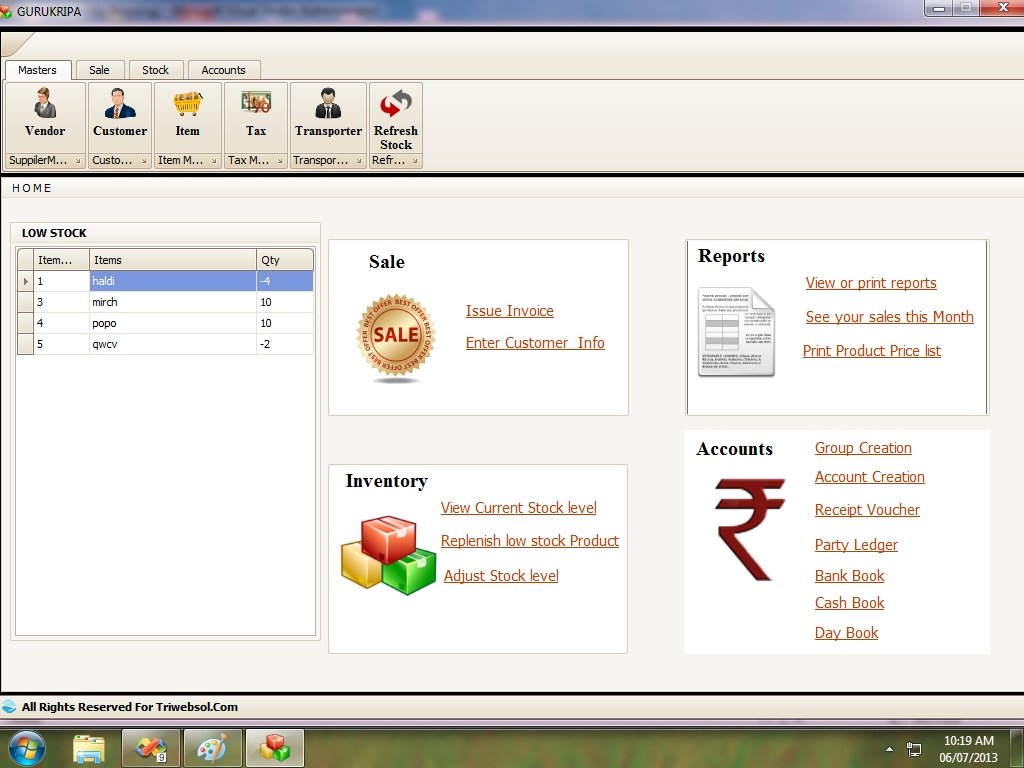Screen dimensions: 1024x768
Task: Click the Issue Invoice link
Action: coord(510,311)
